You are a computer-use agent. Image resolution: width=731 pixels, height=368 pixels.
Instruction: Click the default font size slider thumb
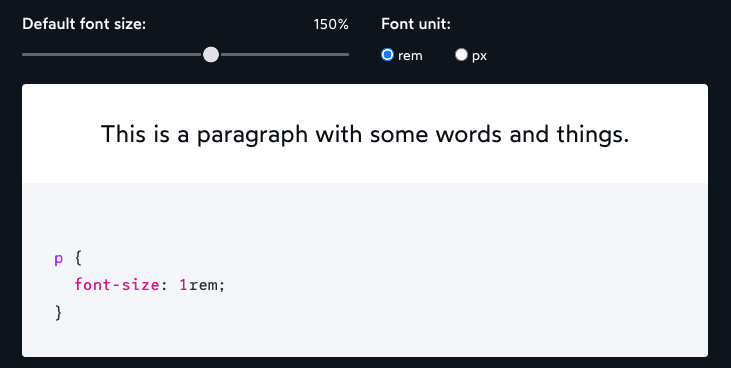pyautogui.click(x=211, y=55)
